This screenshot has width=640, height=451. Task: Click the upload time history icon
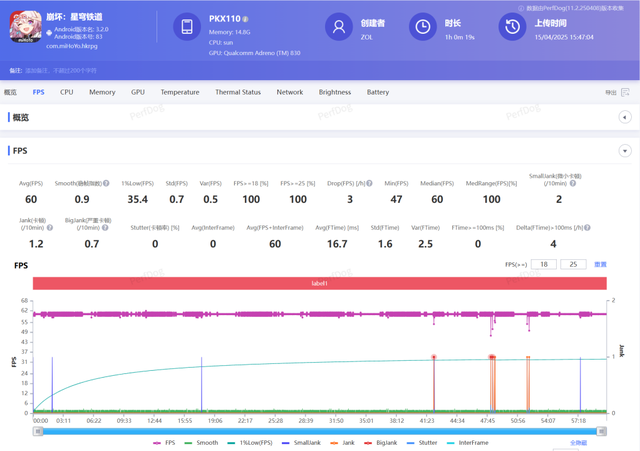[x=512, y=27]
